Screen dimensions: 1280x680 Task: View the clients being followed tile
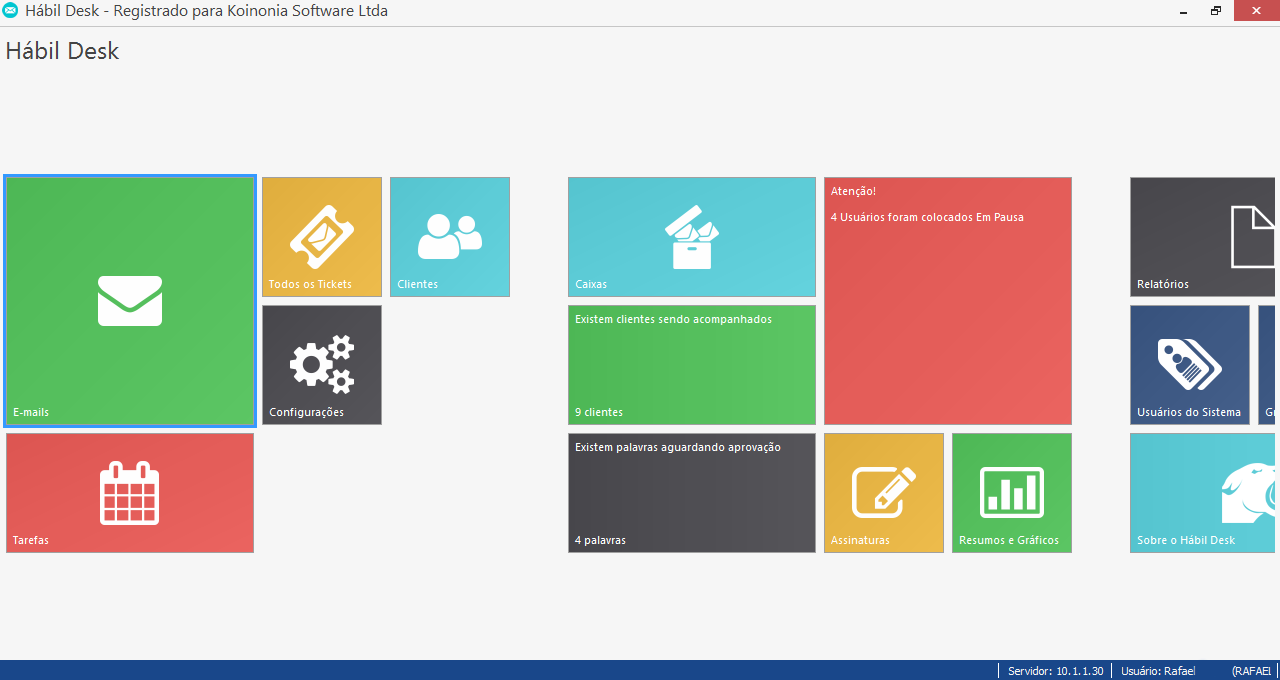(x=692, y=365)
